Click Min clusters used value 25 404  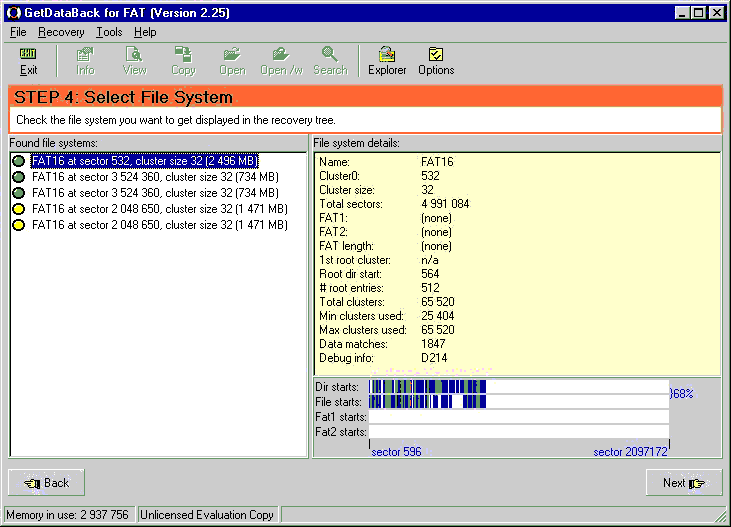[x=437, y=316]
